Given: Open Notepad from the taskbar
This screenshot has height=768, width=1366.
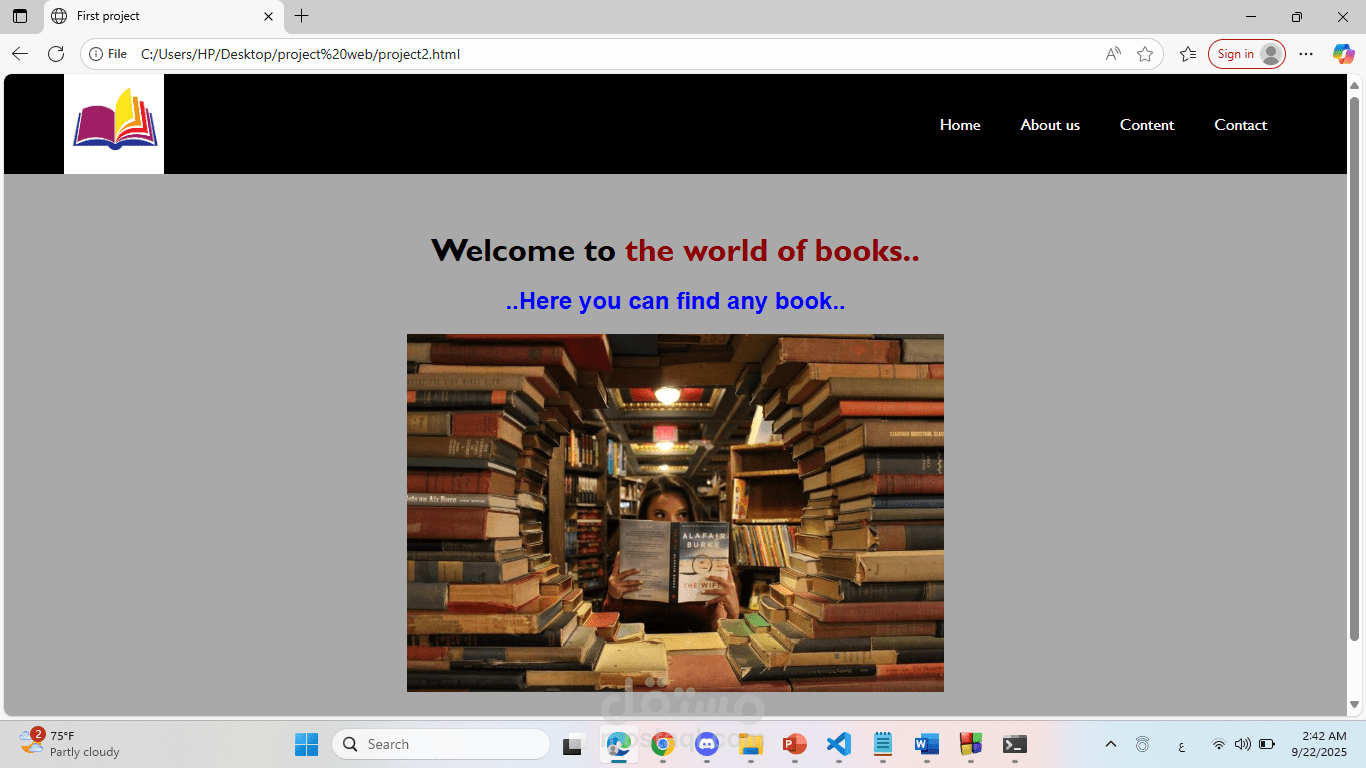Looking at the screenshot, I should 882,744.
